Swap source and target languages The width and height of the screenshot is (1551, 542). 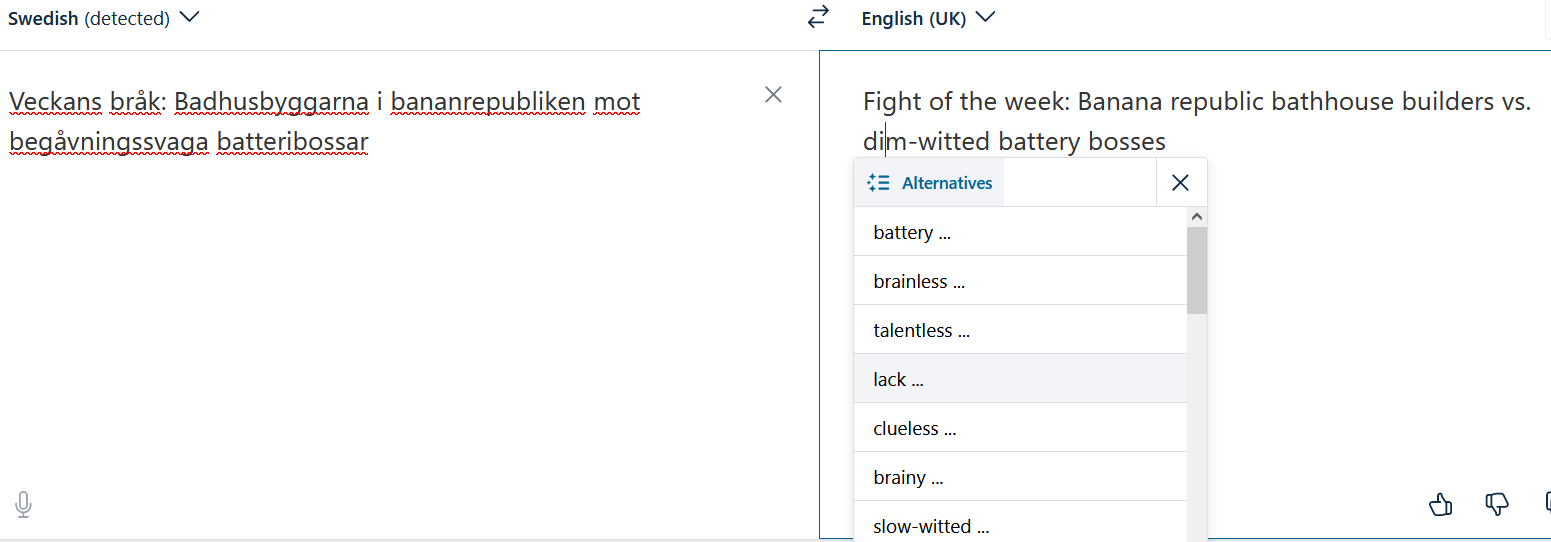(819, 17)
